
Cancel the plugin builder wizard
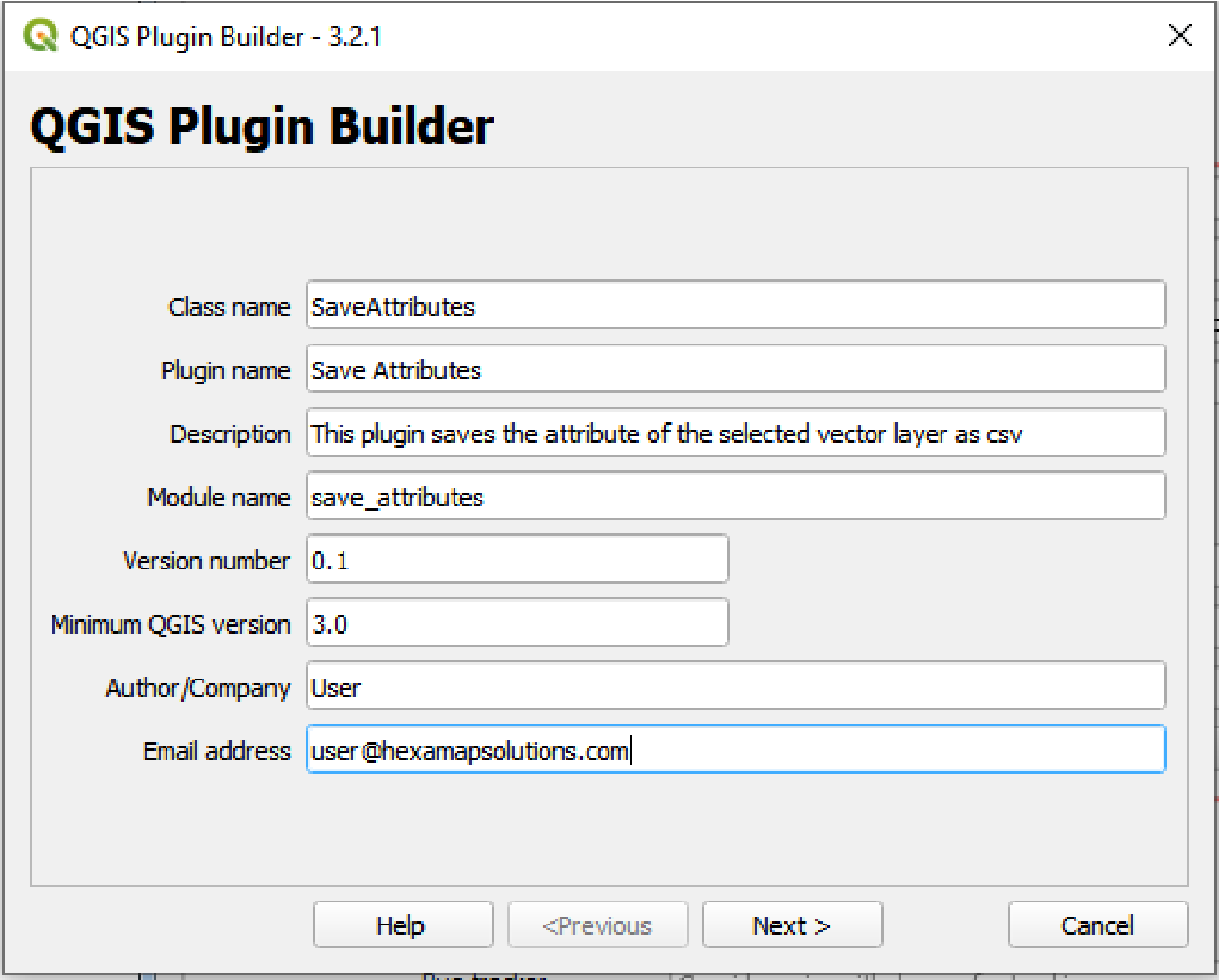1098,925
